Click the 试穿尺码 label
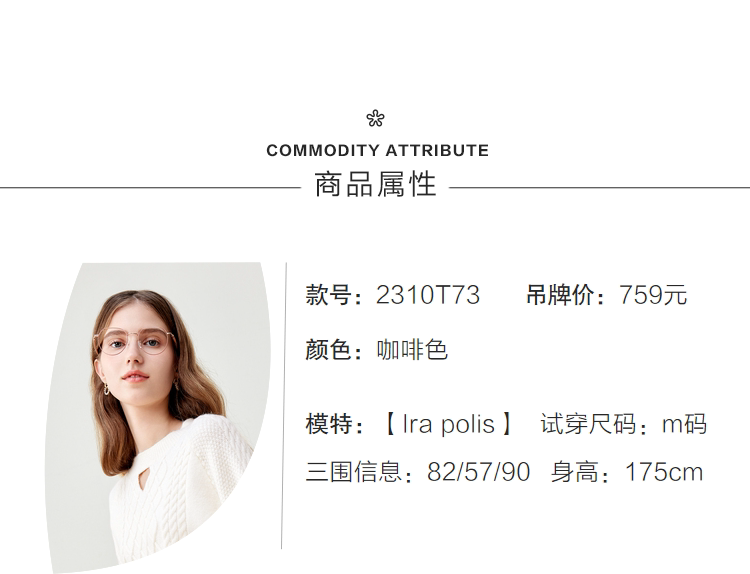Screen dimensions: 750x574 click(588, 424)
